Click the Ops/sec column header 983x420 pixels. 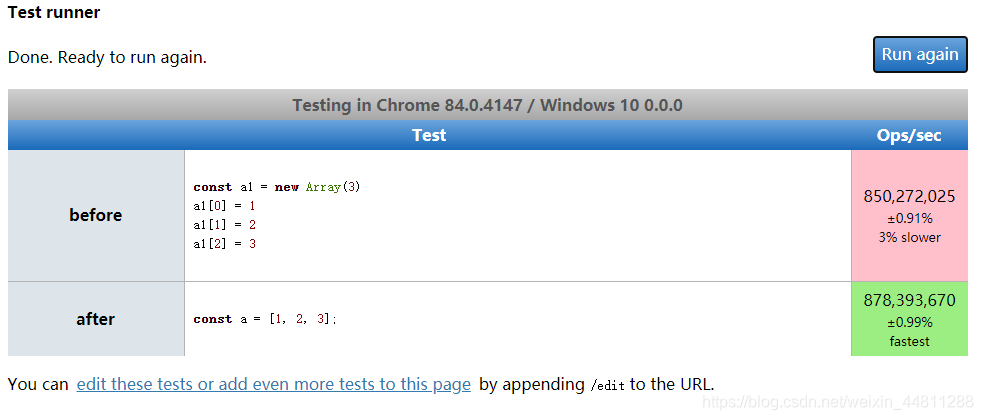click(909, 135)
